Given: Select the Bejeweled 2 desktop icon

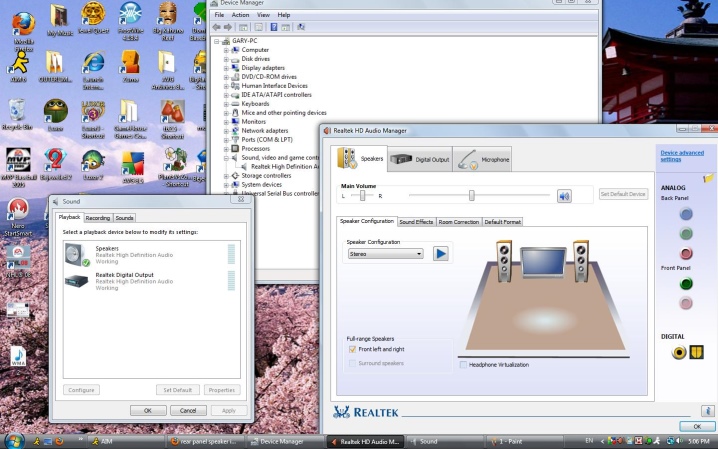Looking at the screenshot, I should pos(56,164).
